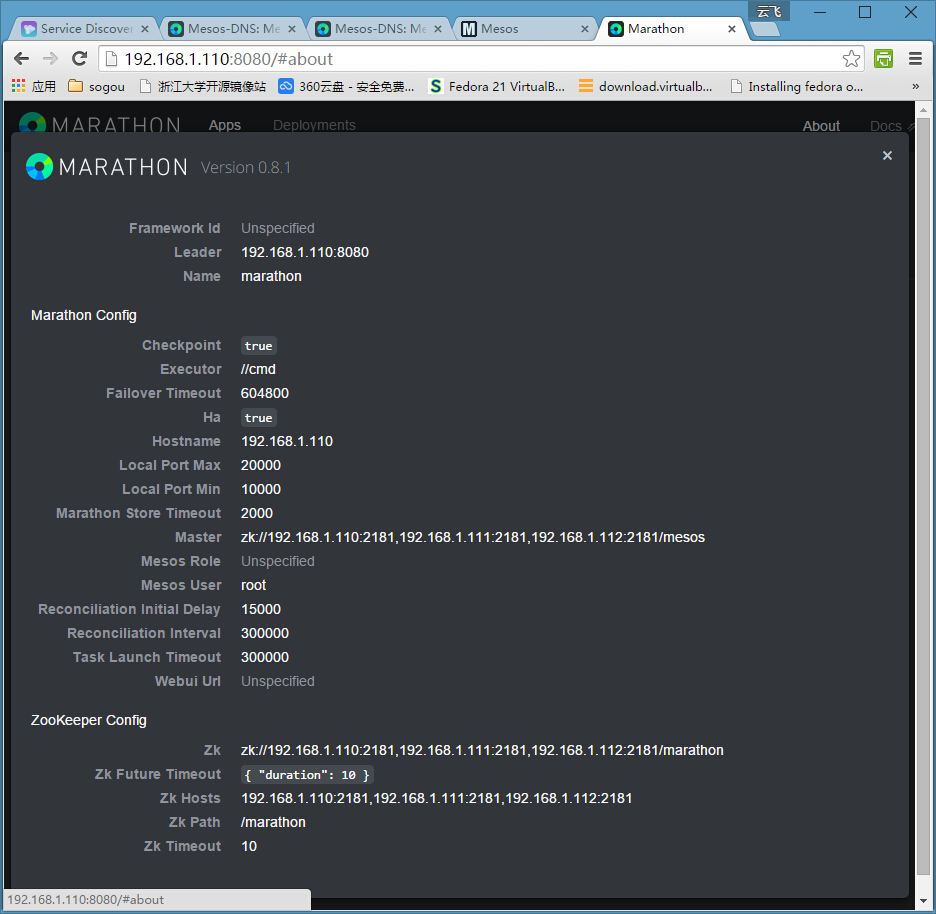Close the Marathon tab
This screenshot has height=914, width=936.
(731, 29)
